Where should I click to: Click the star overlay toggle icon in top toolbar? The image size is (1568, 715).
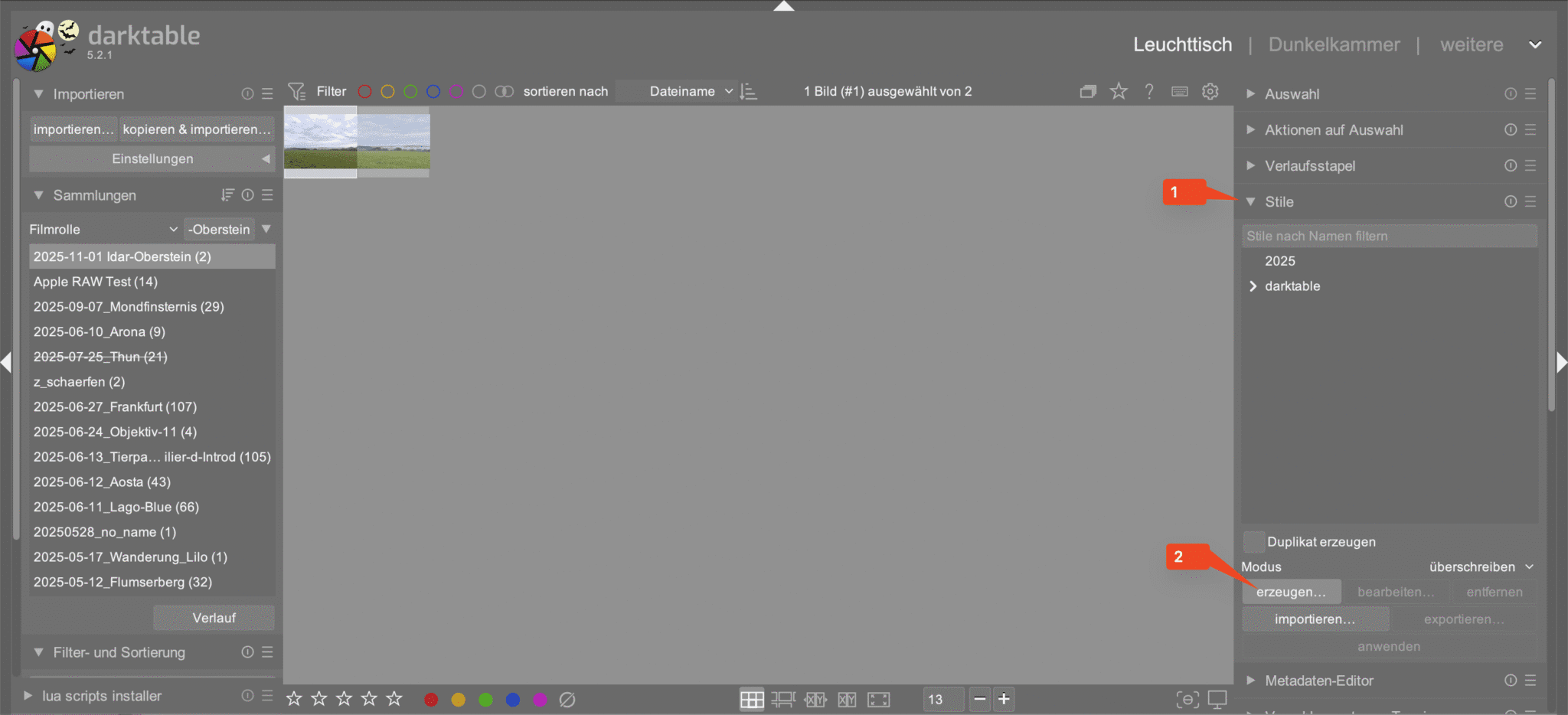coord(1119,92)
